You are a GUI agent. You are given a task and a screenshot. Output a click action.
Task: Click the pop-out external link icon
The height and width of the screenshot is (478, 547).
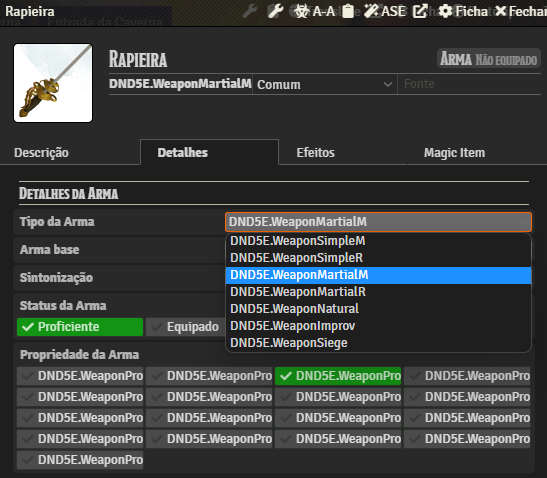pyautogui.click(x=420, y=12)
